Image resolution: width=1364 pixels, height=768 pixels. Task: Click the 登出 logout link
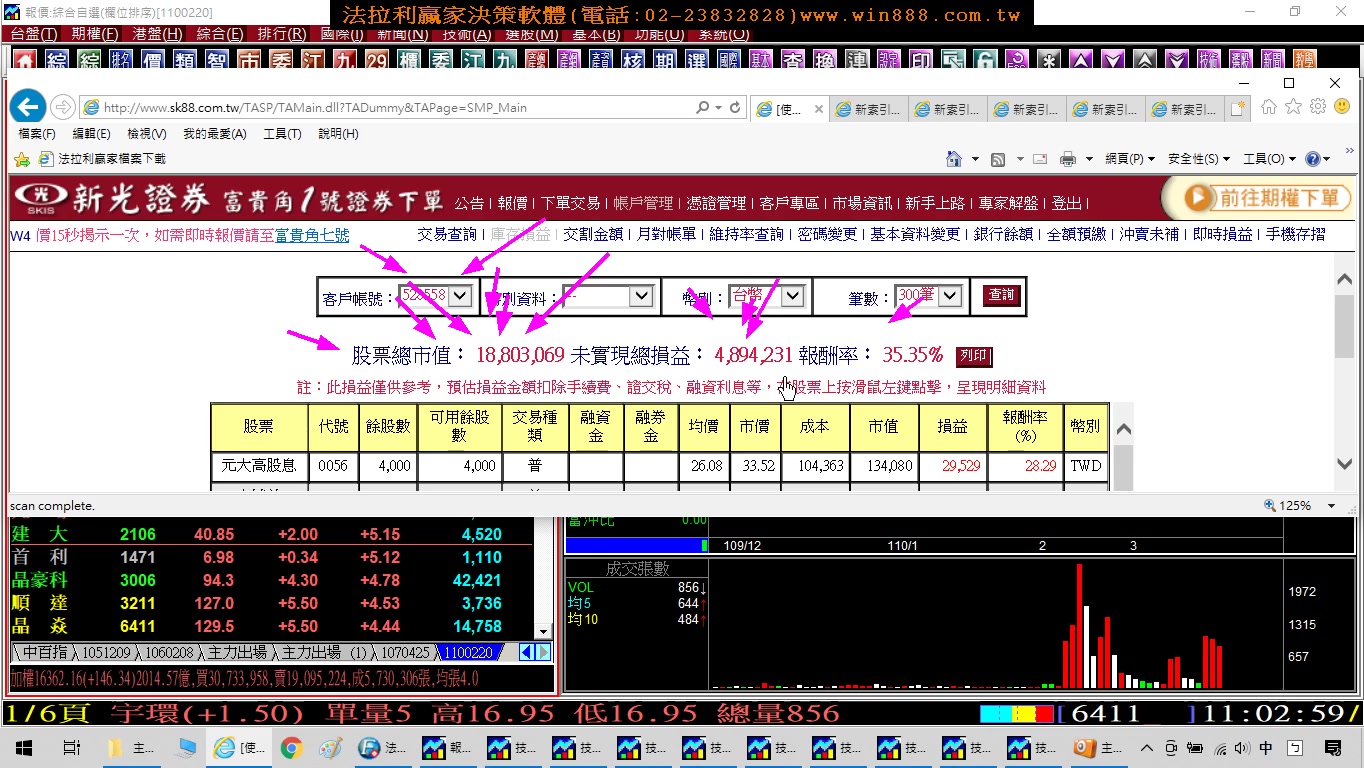[x=1066, y=203]
